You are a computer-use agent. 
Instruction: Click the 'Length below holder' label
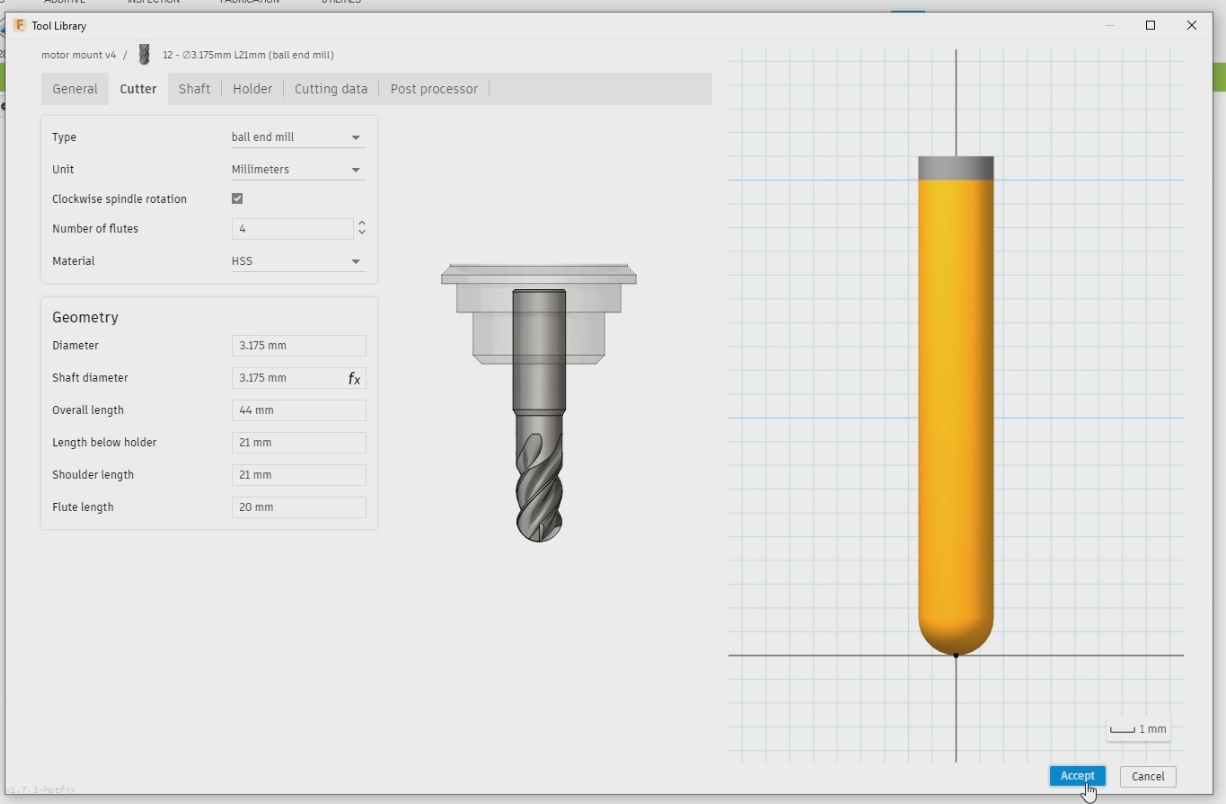tap(104, 442)
